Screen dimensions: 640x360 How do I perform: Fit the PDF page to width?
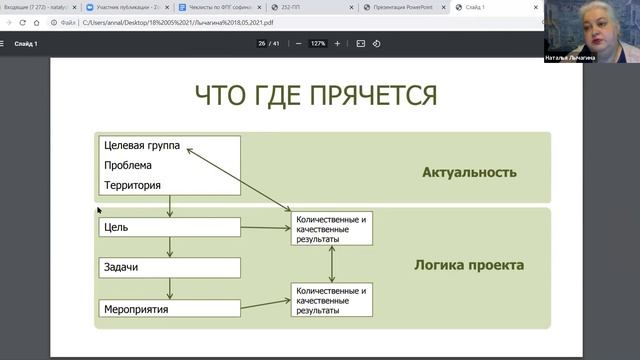[x=361, y=44]
